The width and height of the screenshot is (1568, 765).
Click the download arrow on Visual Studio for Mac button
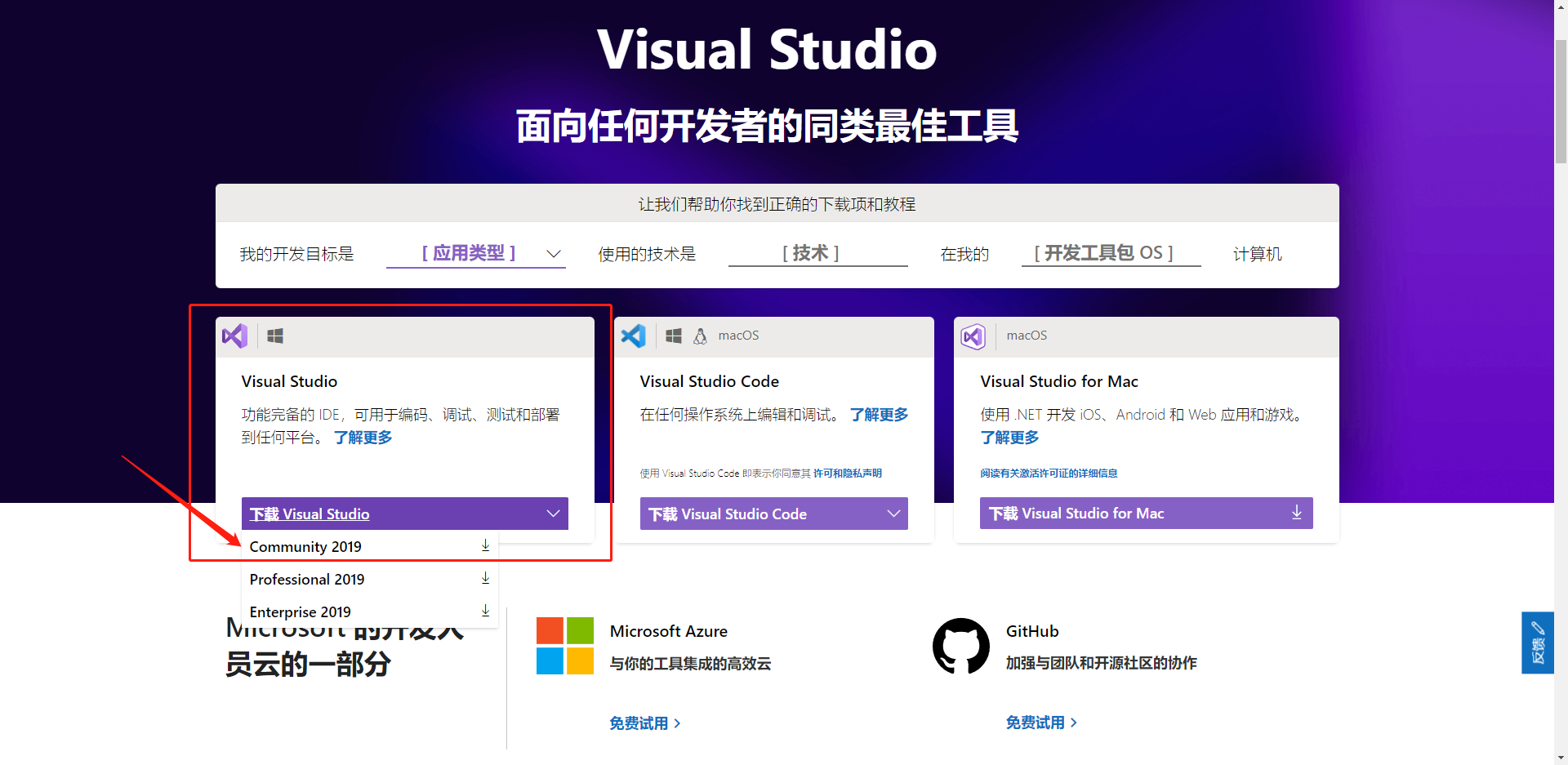(x=1297, y=513)
